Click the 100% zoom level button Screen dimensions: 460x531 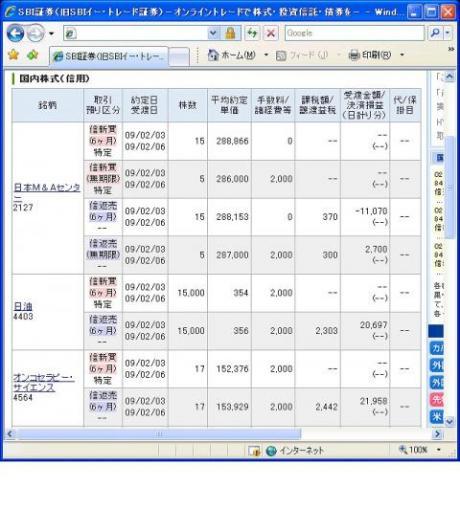point(414,450)
